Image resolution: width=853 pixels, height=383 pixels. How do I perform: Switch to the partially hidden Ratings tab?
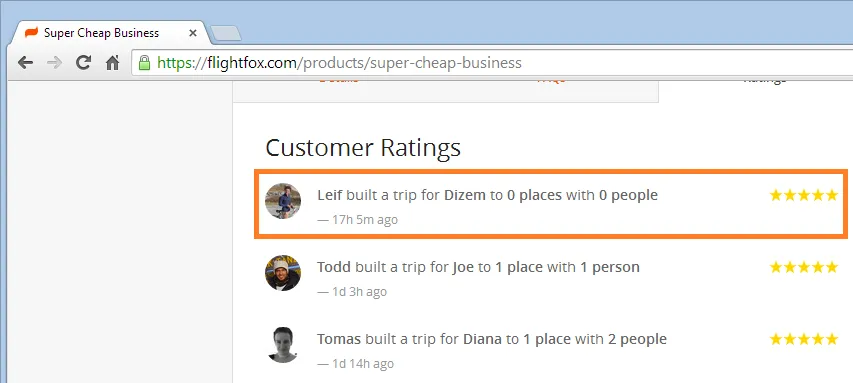(x=764, y=81)
